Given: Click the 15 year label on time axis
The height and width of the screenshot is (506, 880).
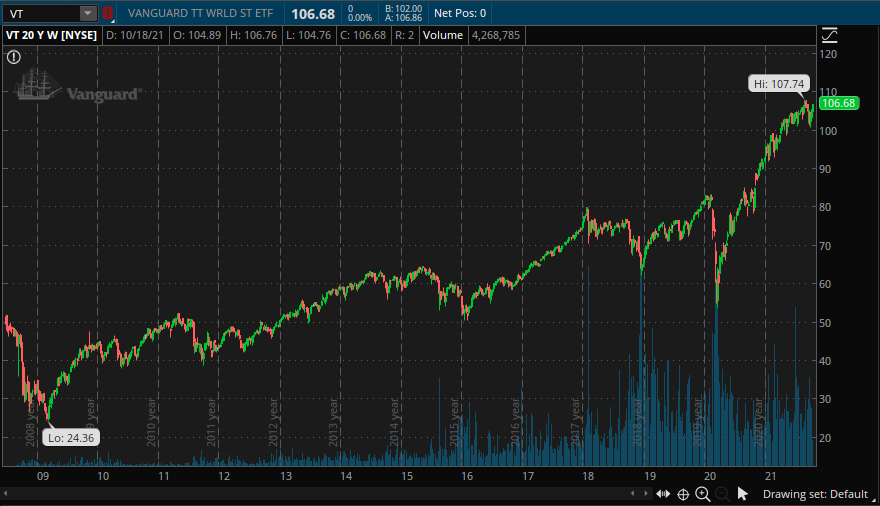Looking at the screenshot, I should click(x=407, y=476).
